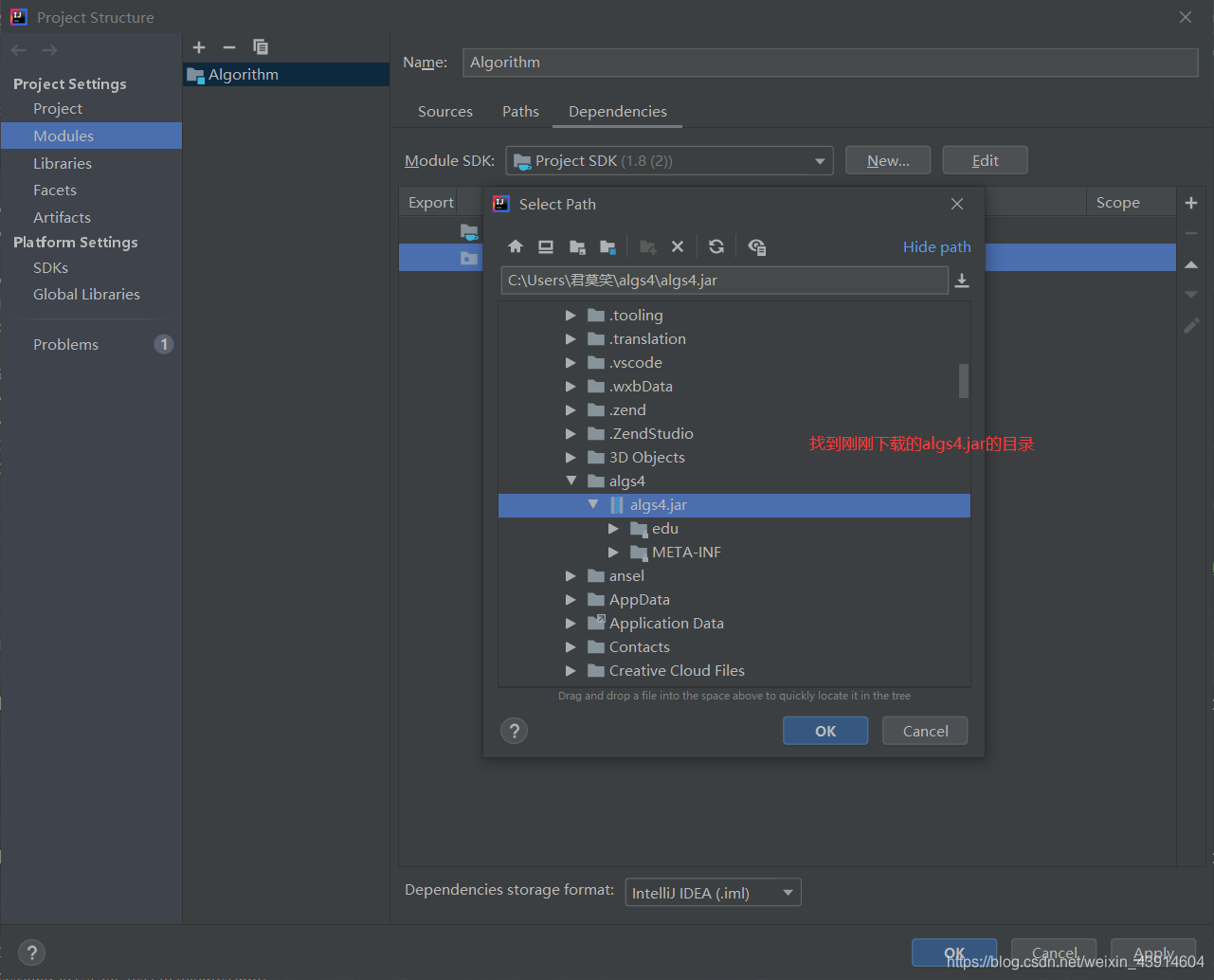Viewport: 1214px width, 980px height.
Task: Click the move dependency up arrow
Action: [1191, 264]
